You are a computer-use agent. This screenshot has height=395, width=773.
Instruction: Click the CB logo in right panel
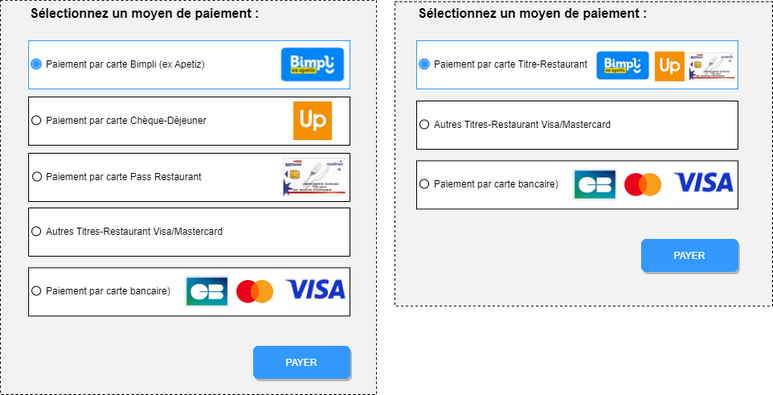pyautogui.click(x=595, y=184)
